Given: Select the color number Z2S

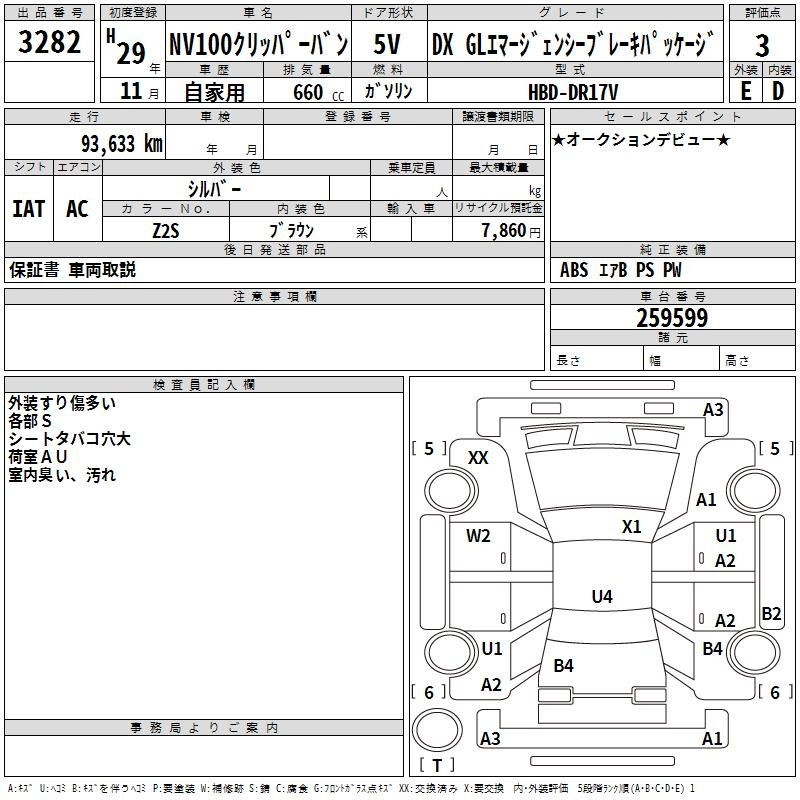Looking at the screenshot, I should (166, 230).
